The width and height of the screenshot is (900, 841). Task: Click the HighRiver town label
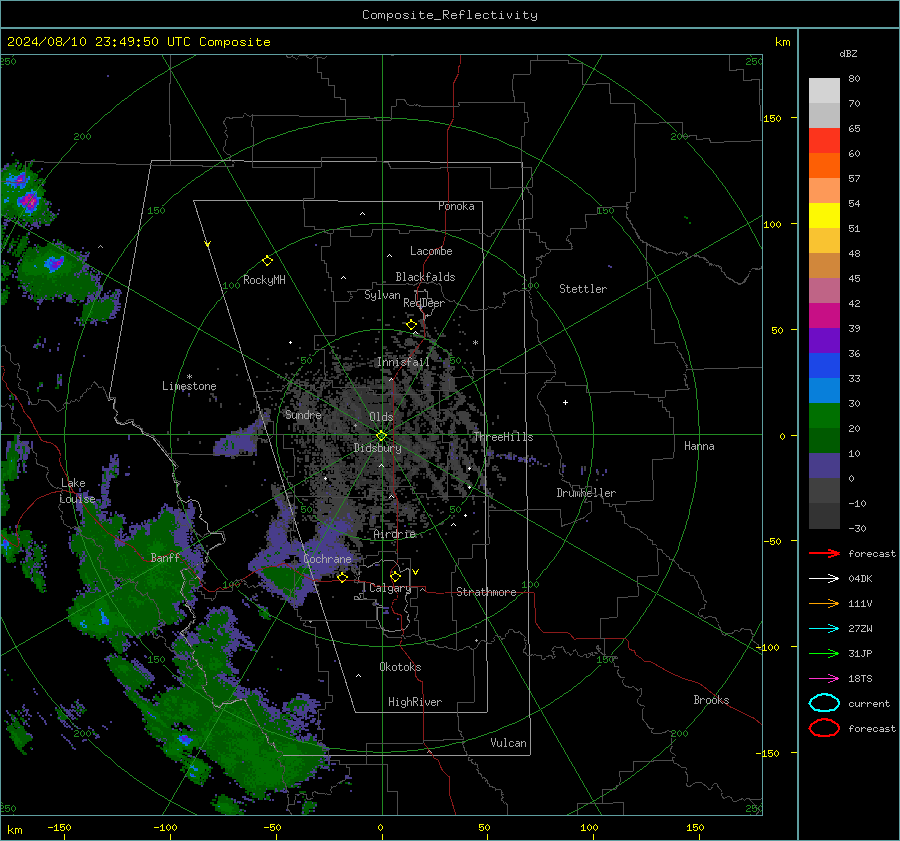[x=415, y=702]
